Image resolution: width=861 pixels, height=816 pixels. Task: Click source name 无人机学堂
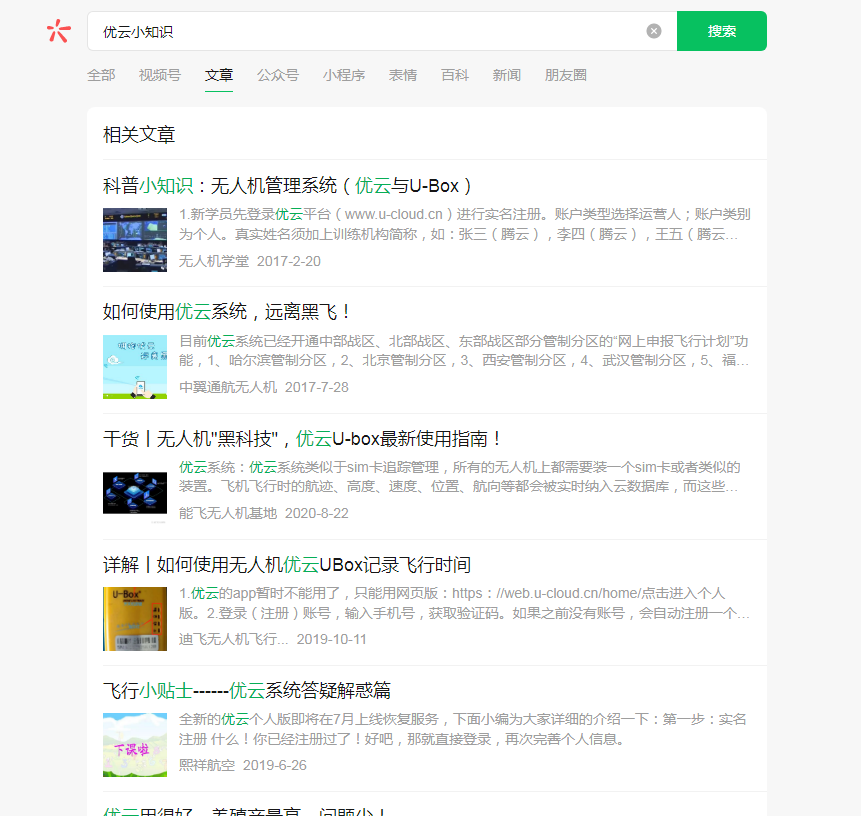(x=214, y=261)
